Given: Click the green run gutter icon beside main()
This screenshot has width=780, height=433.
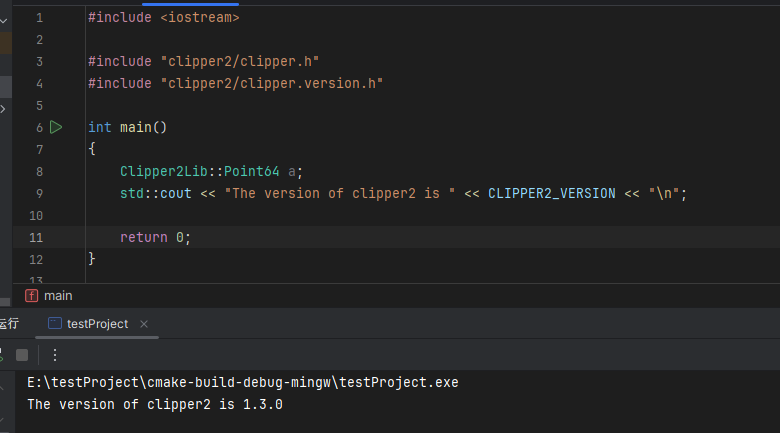Looking at the screenshot, I should [56, 127].
